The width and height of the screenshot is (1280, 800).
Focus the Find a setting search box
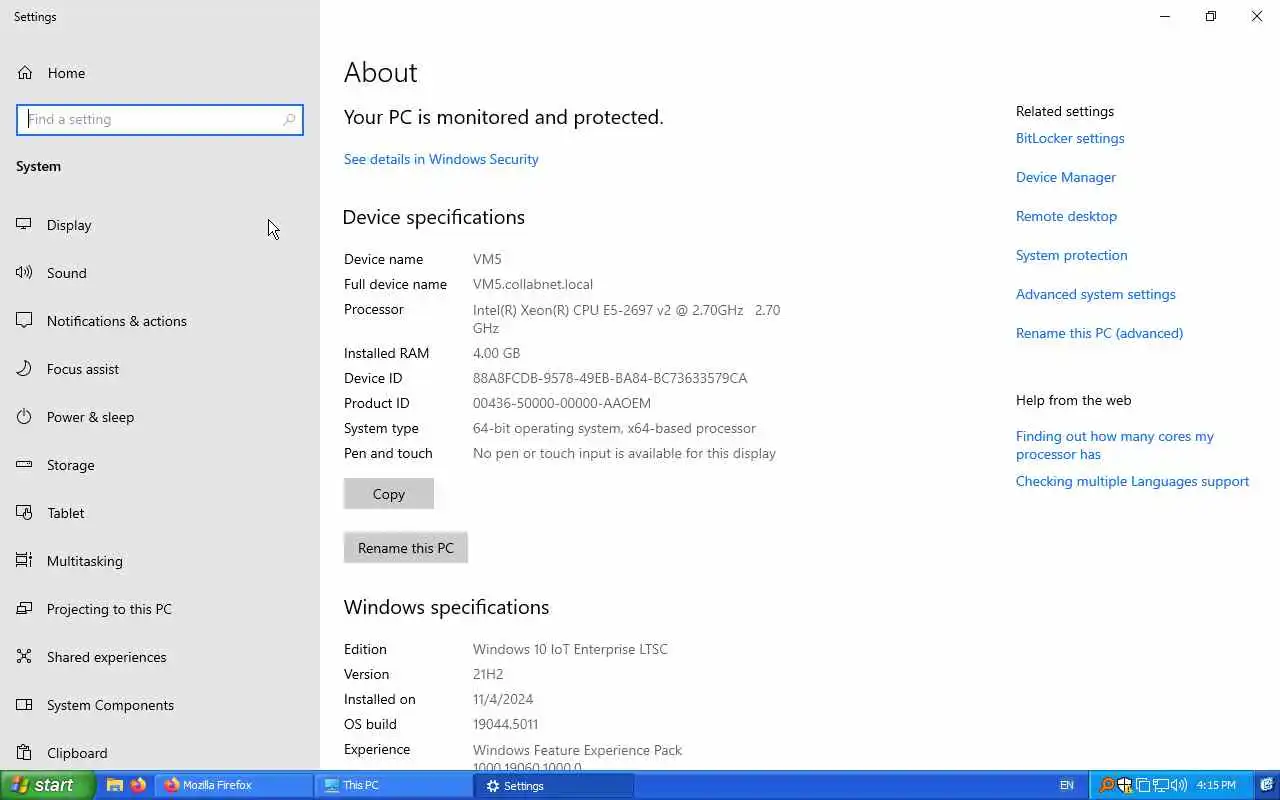click(x=160, y=119)
